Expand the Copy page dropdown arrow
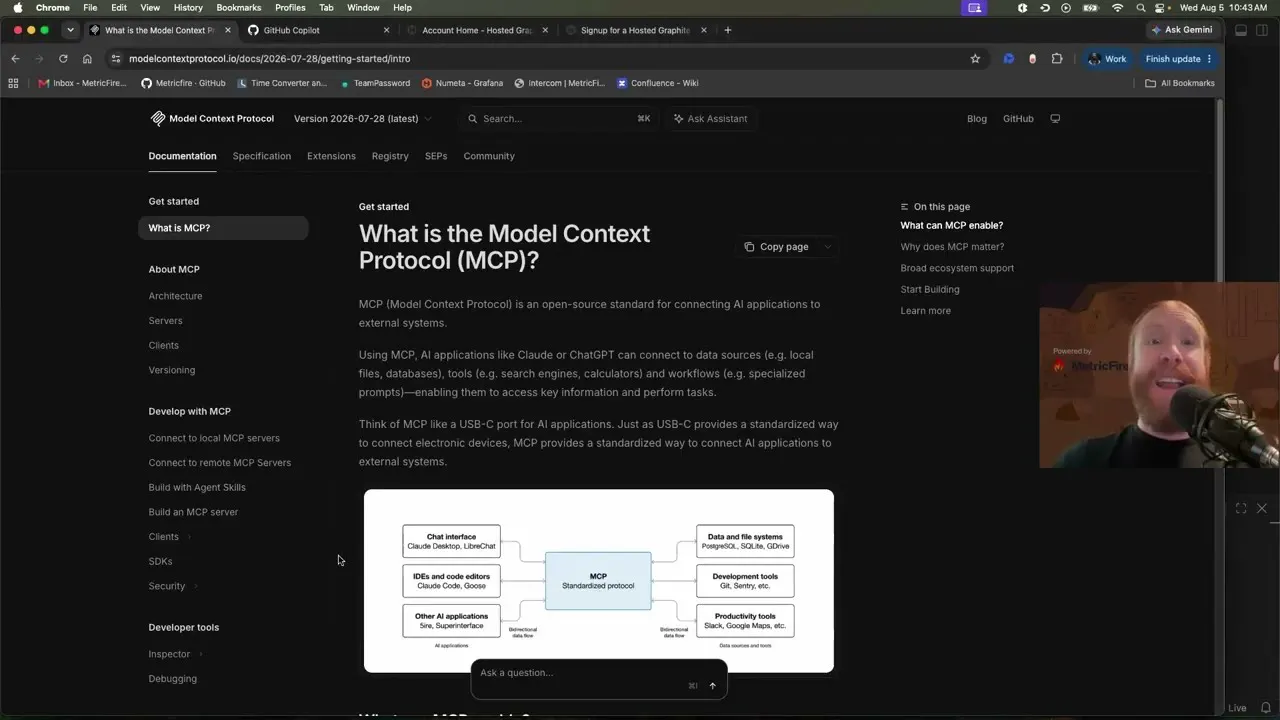Image resolution: width=1280 pixels, height=720 pixels. (827, 247)
